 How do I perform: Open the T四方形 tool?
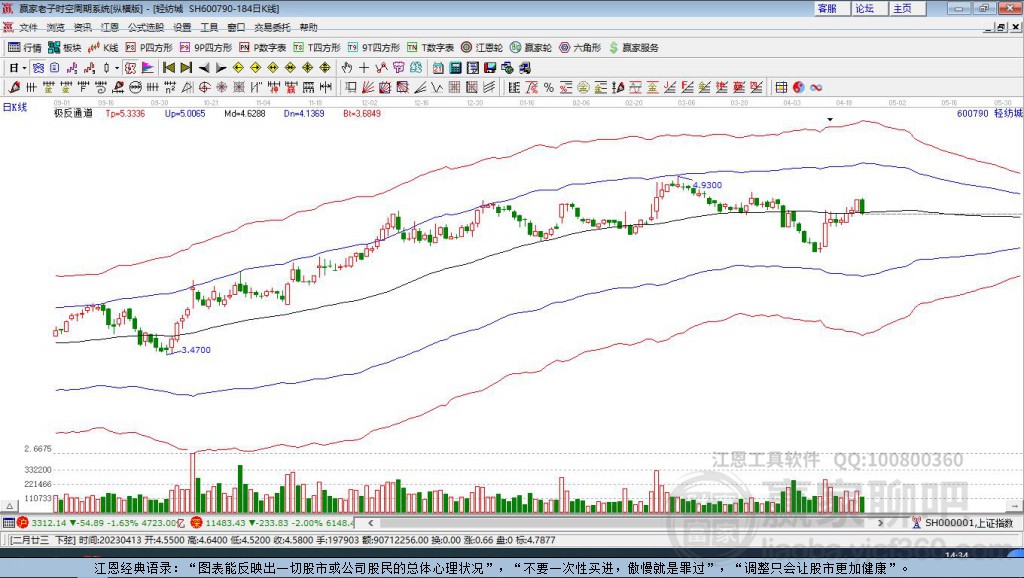[317, 48]
